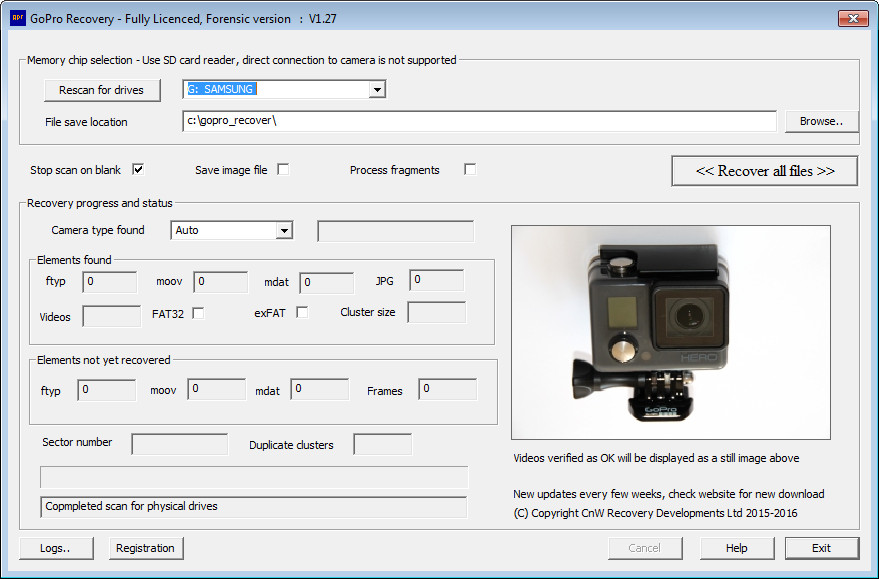Click the Duplicate clusters field
The image size is (879, 579).
point(382,444)
